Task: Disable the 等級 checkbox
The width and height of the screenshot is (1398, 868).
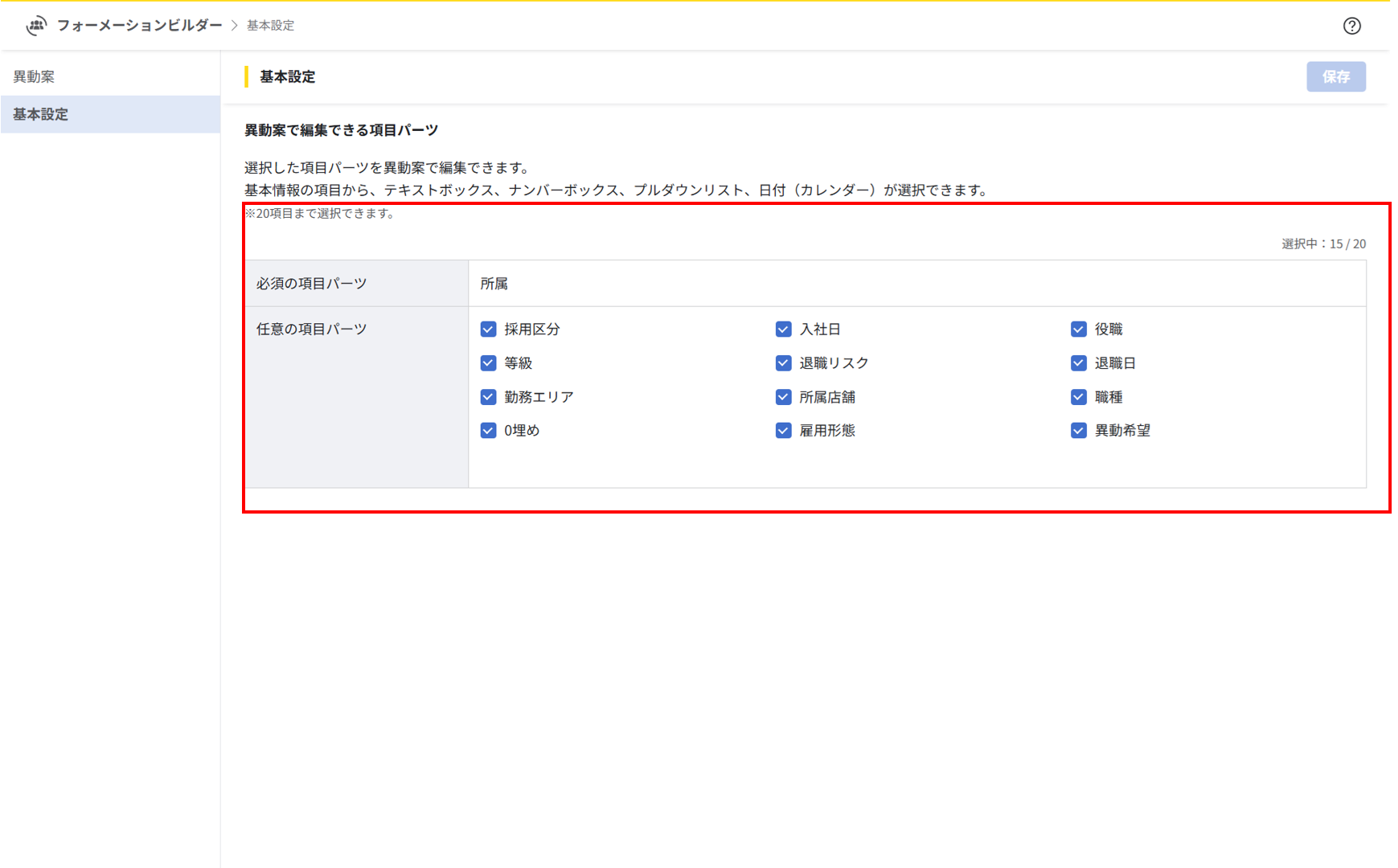Action: tap(488, 363)
